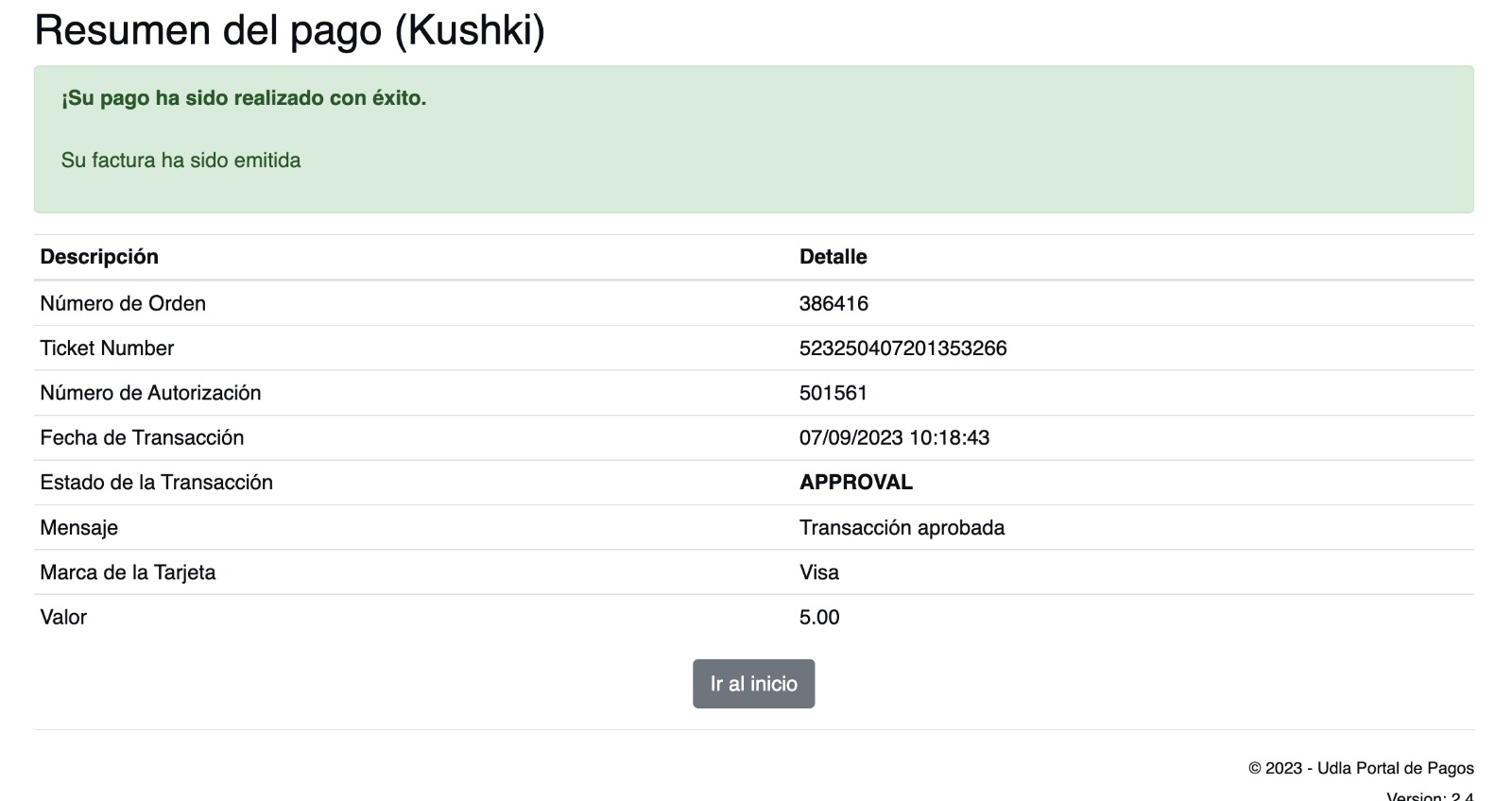This screenshot has height=801, width=1512.
Task: Select the ticket number value 523250407201353266
Action: coord(902,349)
